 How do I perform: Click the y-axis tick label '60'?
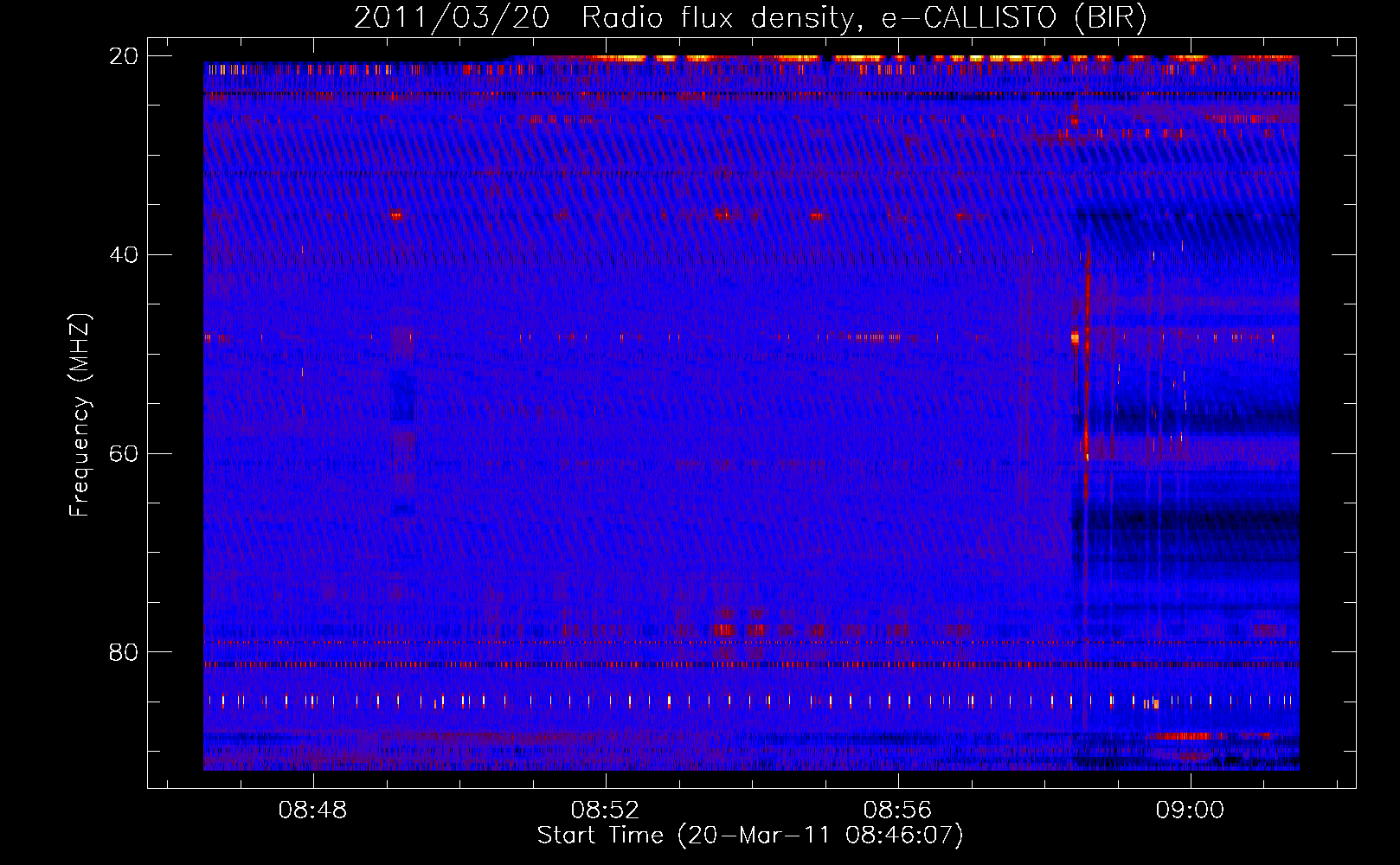[x=124, y=453]
